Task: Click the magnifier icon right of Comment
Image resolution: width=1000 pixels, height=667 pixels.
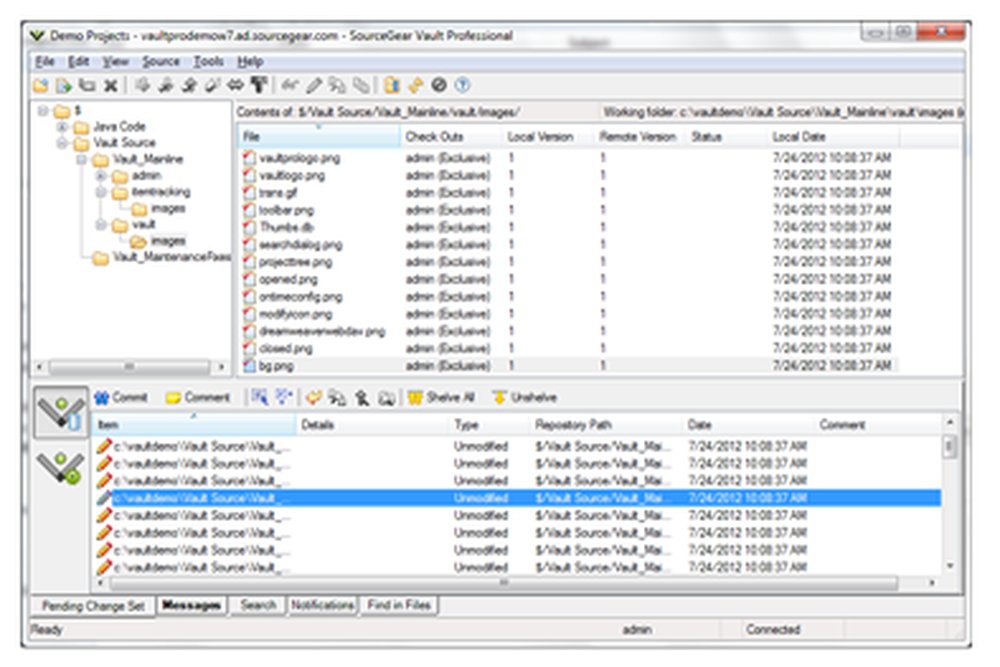Action: (259, 397)
